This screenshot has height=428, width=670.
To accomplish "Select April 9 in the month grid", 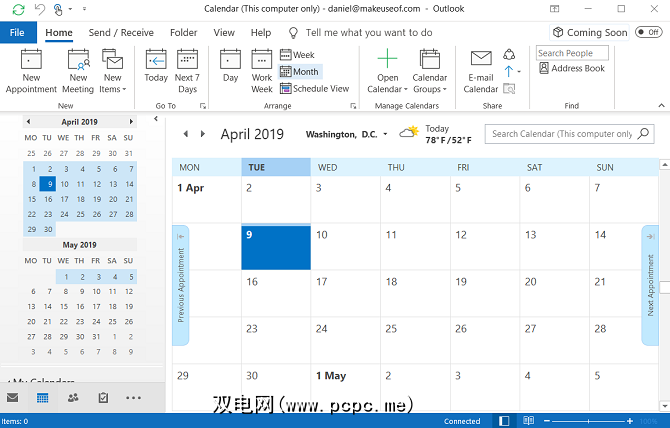I will click(276, 247).
